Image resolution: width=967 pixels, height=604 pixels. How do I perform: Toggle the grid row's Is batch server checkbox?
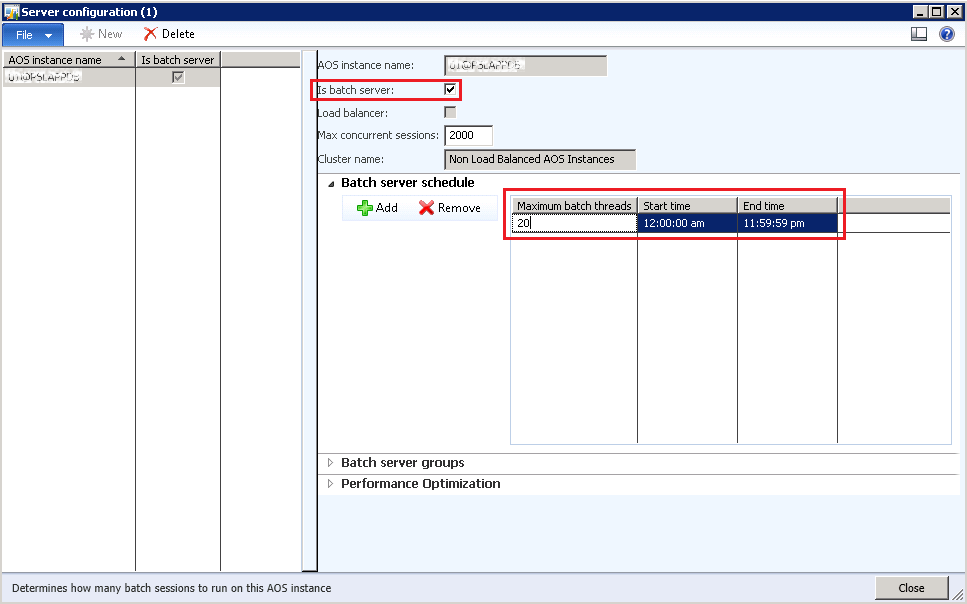[x=178, y=77]
